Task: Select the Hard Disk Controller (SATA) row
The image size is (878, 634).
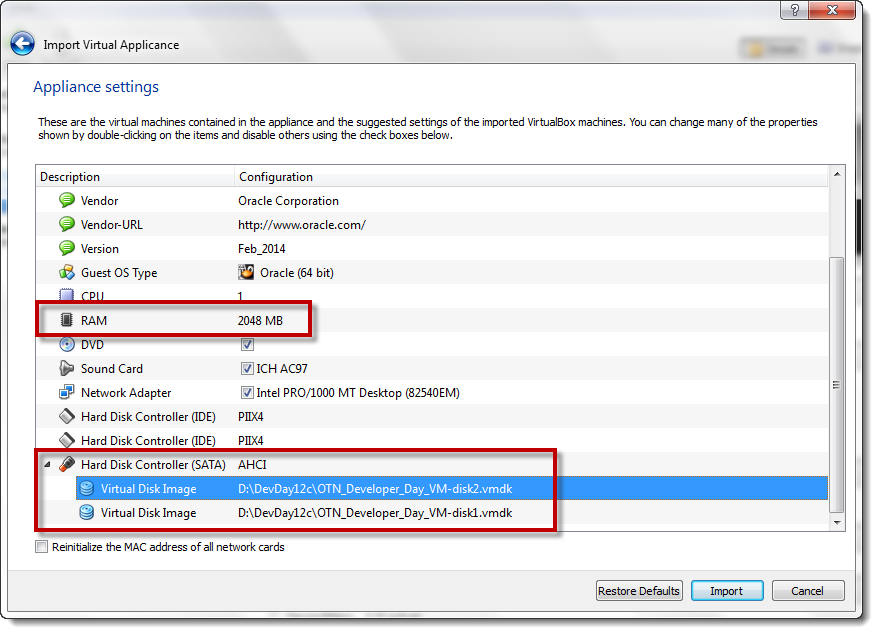Action: tap(432, 465)
